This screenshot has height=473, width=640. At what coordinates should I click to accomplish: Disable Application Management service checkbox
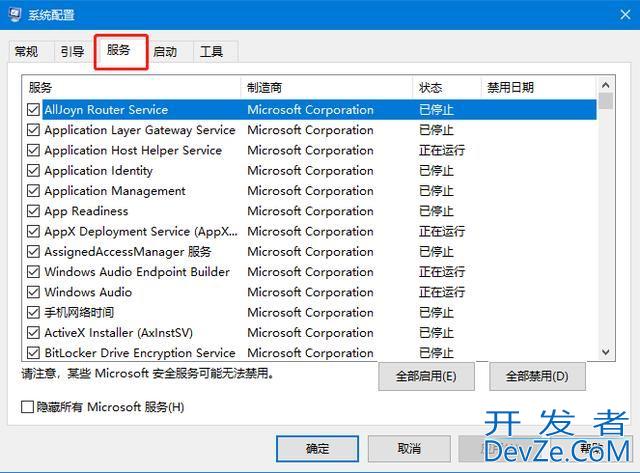click(33, 191)
